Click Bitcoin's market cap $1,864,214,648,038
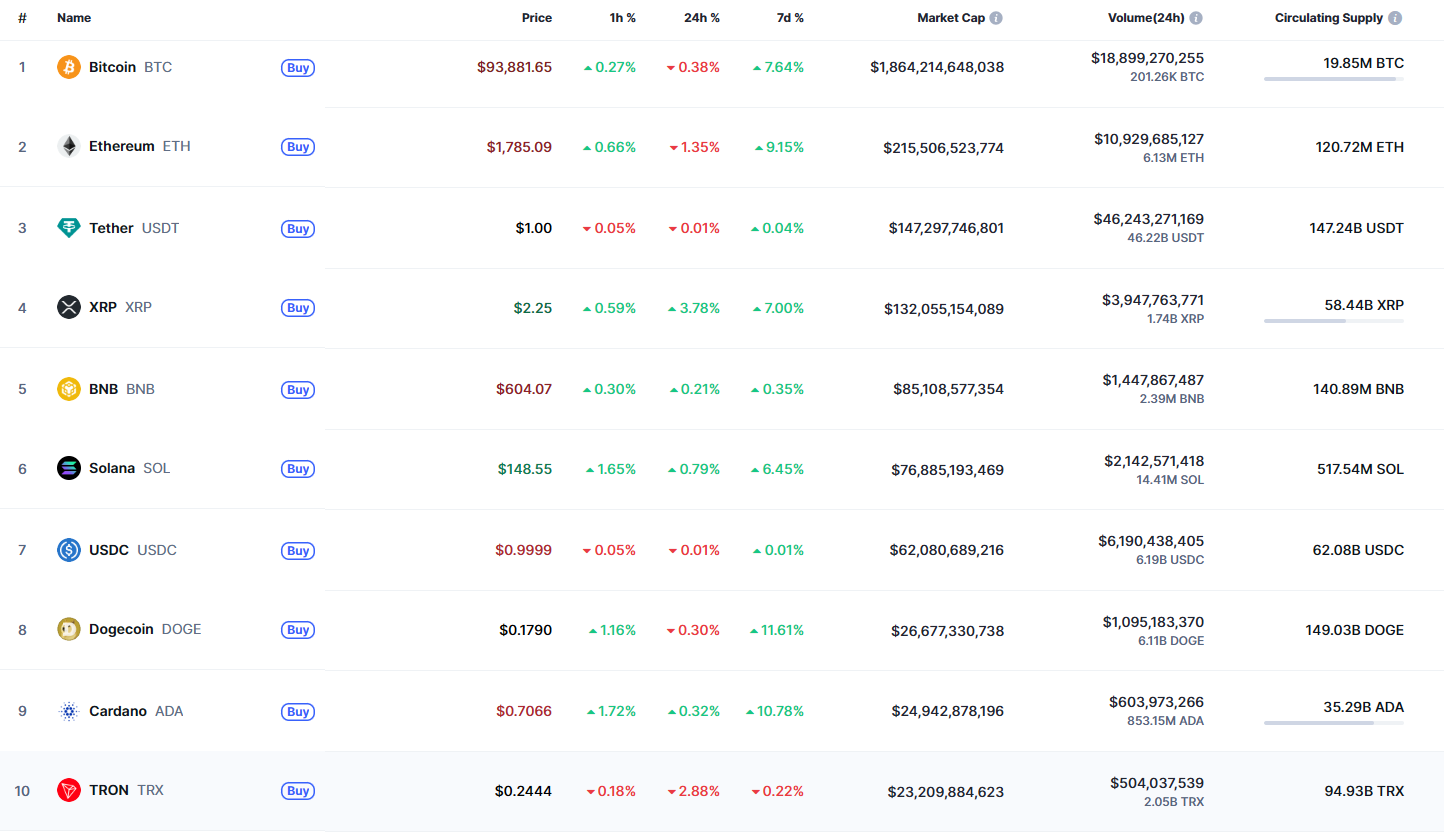The width and height of the screenshot is (1444, 835). click(x=937, y=67)
